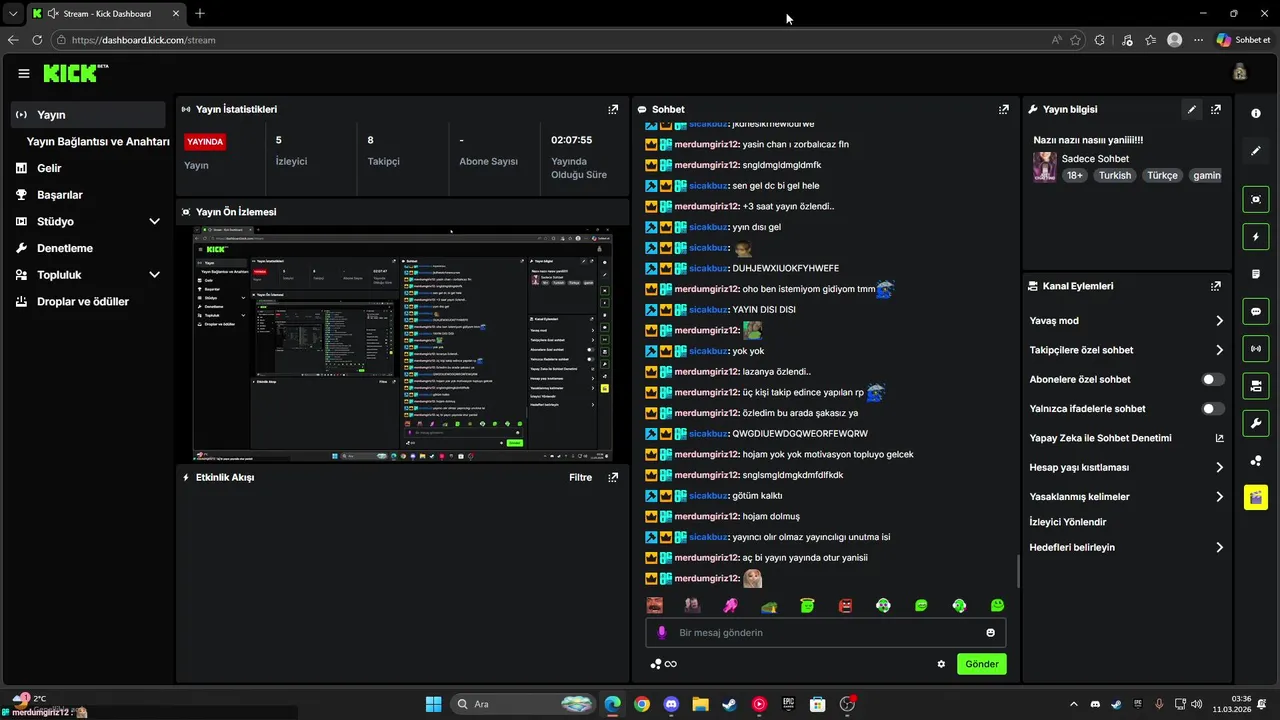Expand the Stüdyo sidebar section
This screenshot has height=720, width=1280.
pyautogui.click(x=154, y=221)
